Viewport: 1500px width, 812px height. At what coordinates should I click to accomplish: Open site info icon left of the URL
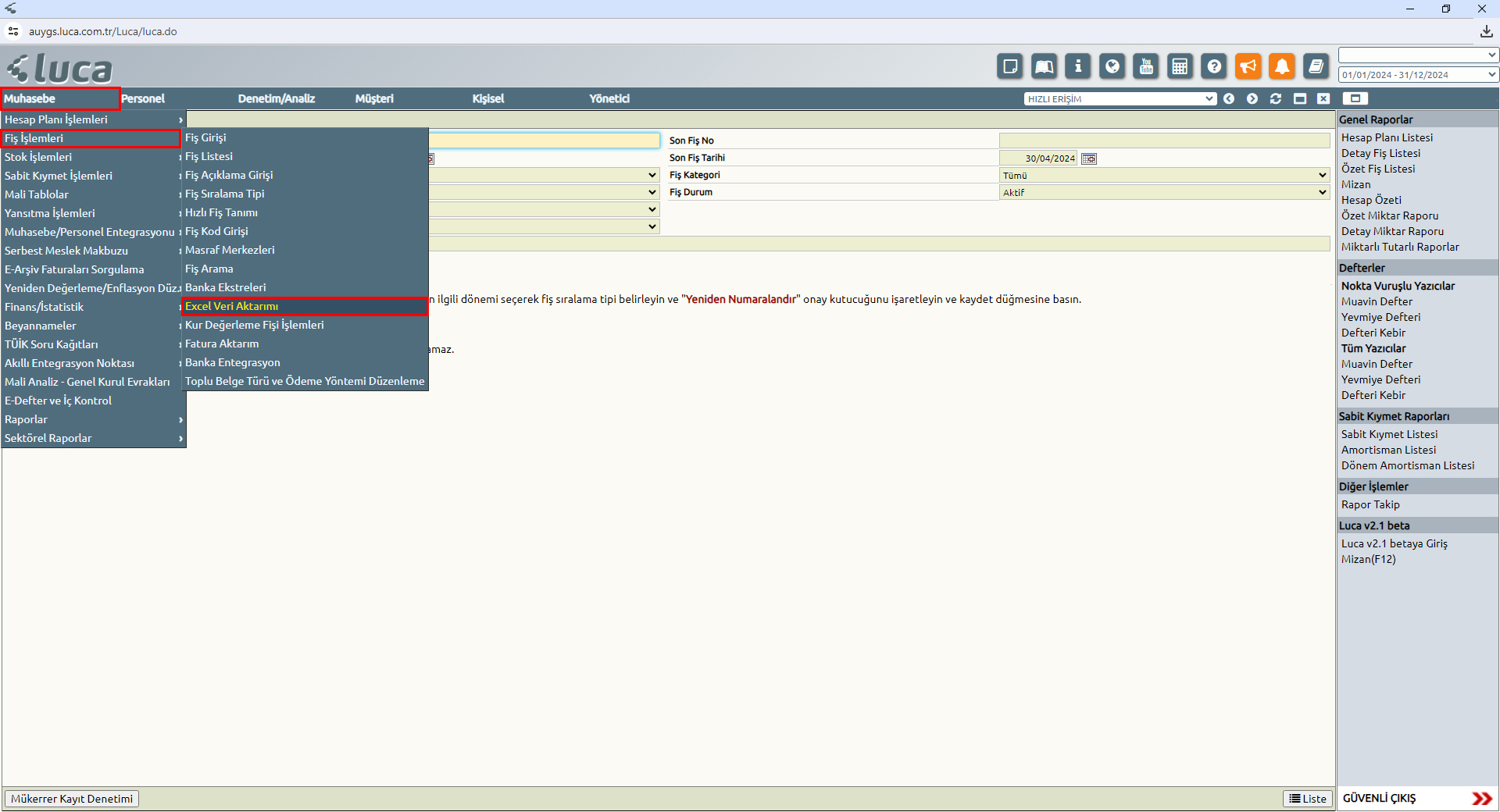click(13, 31)
